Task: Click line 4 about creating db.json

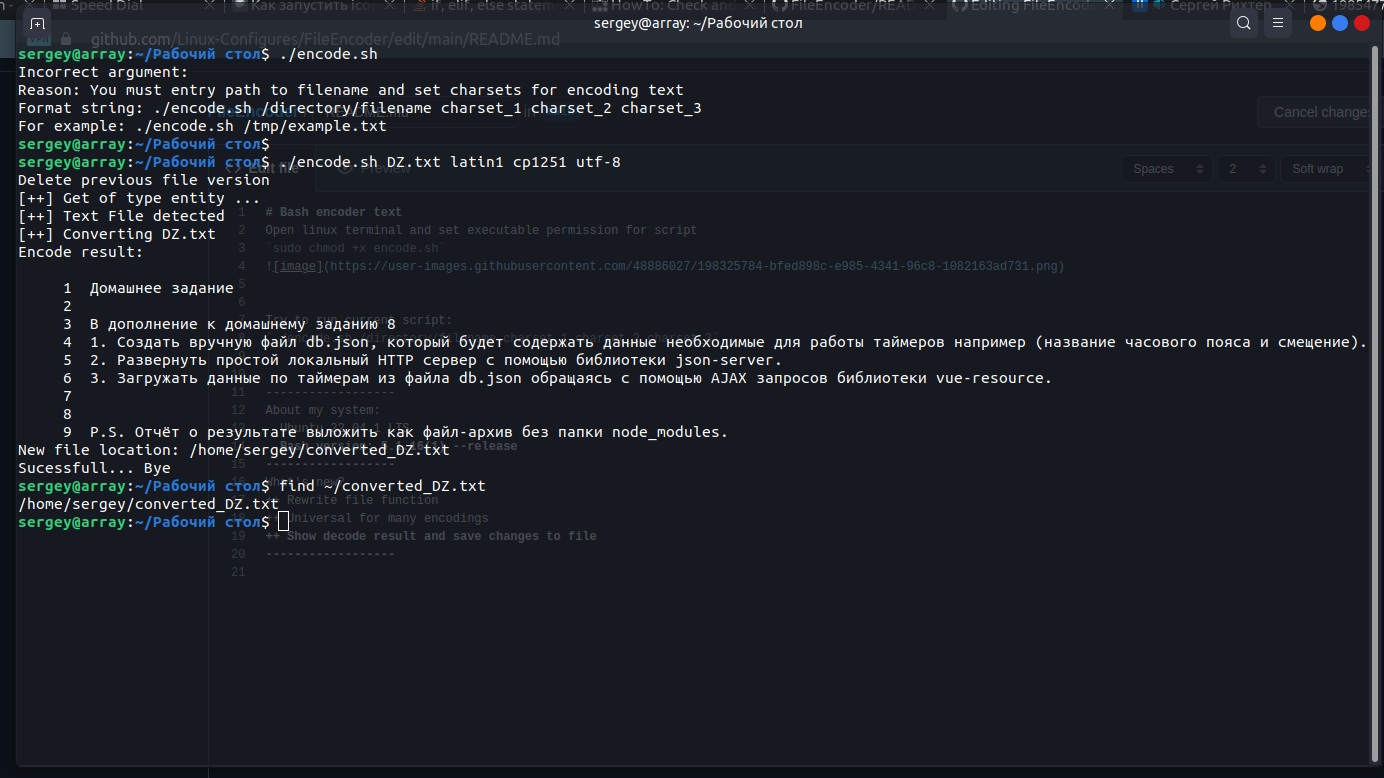Action: click(x=728, y=342)
